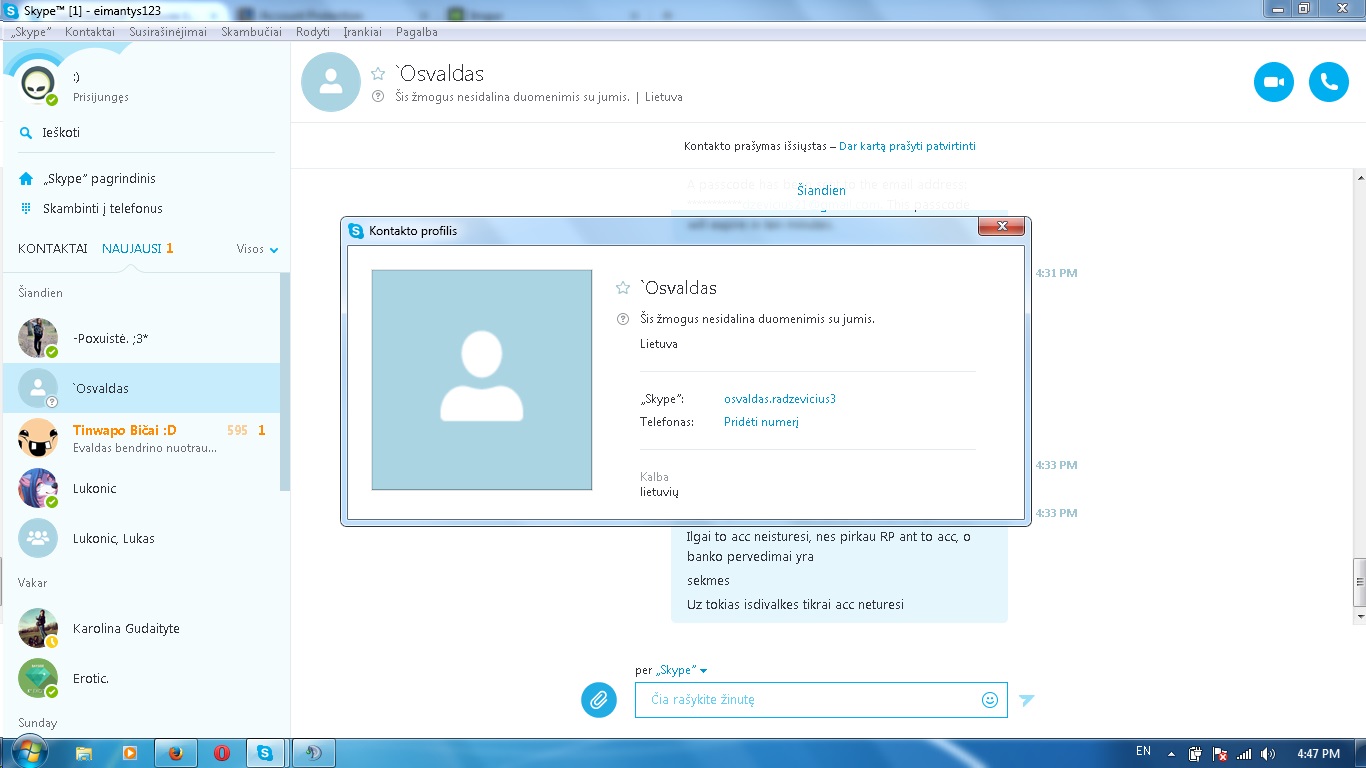Viewport: 1366px width, 768px height.
Task: Open the Rodyti menu
Action: pos(313,32)
